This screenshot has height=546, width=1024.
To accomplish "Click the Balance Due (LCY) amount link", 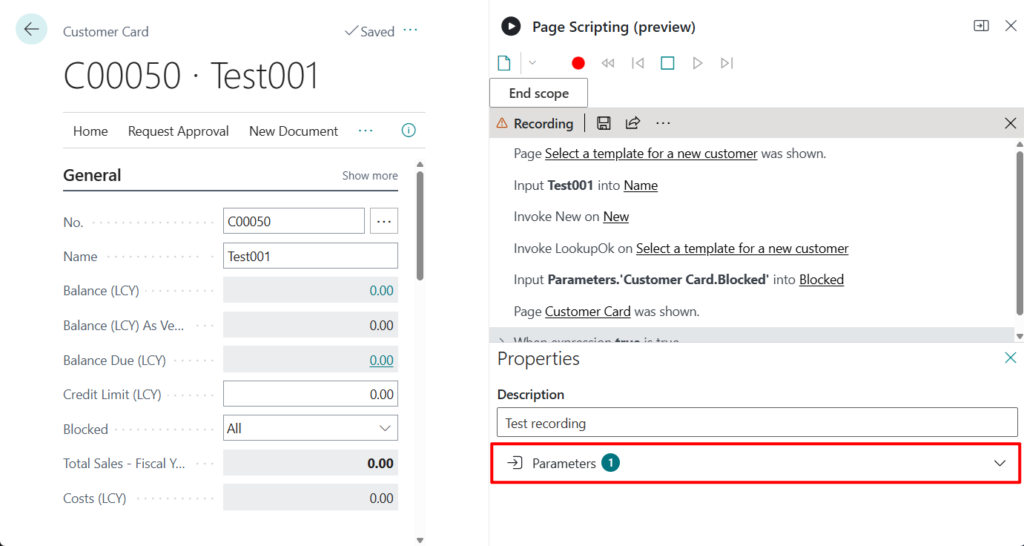I will (380, 360).
